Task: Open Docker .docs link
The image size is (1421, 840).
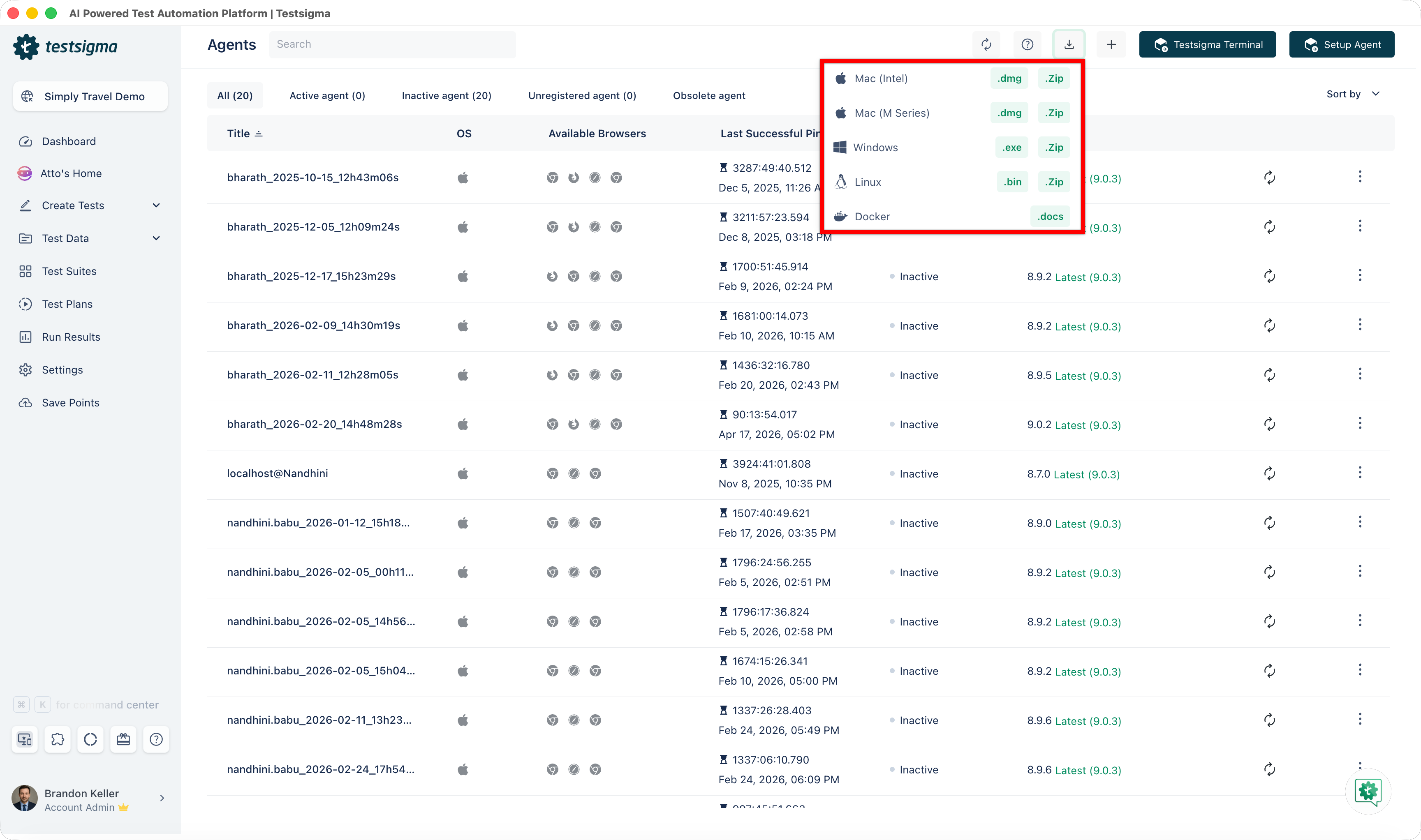Action: (1050, 217)
